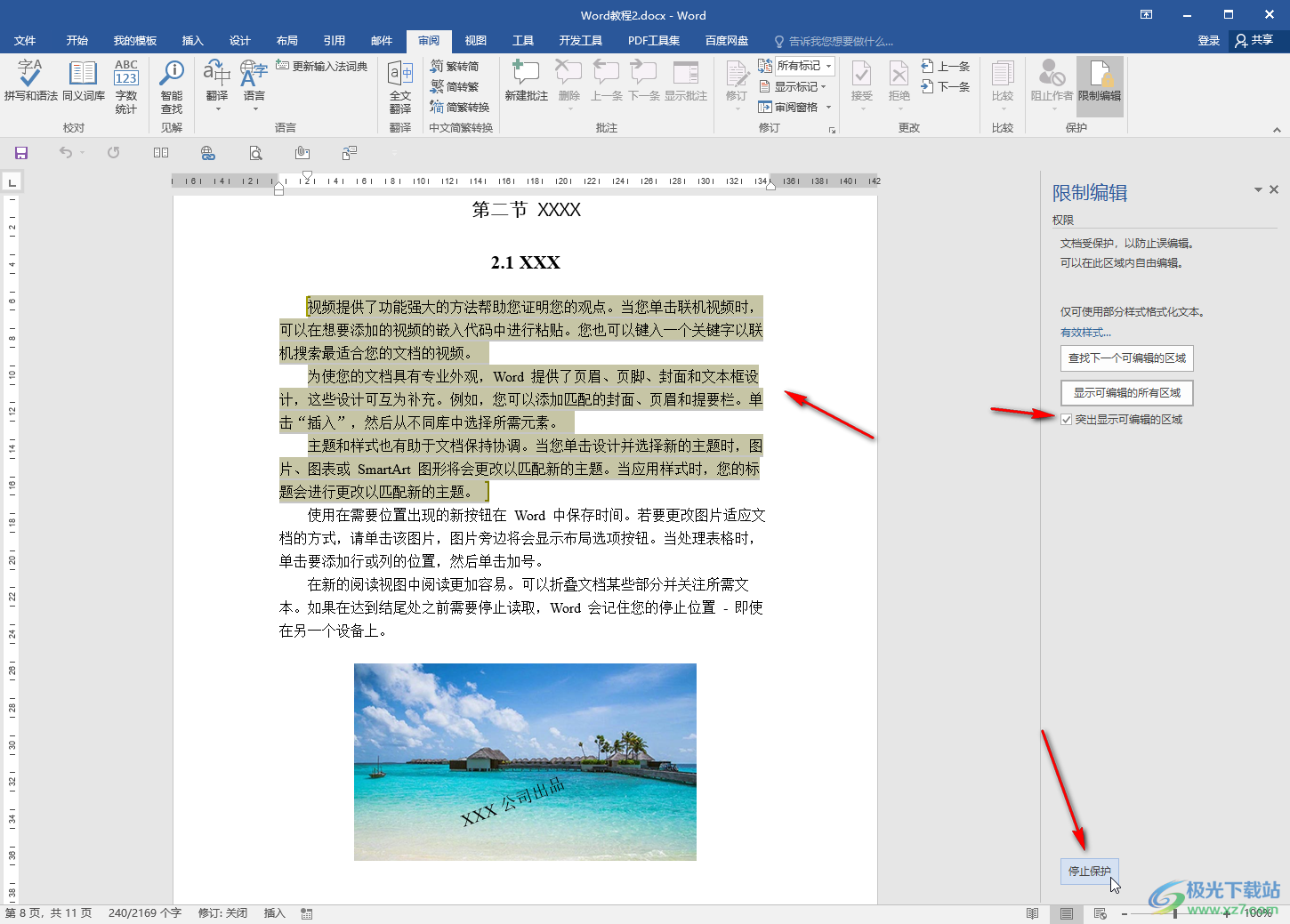Open the Available Styles link
The height and width of the screenshot is (924, 1290).
click(1085, 333)
